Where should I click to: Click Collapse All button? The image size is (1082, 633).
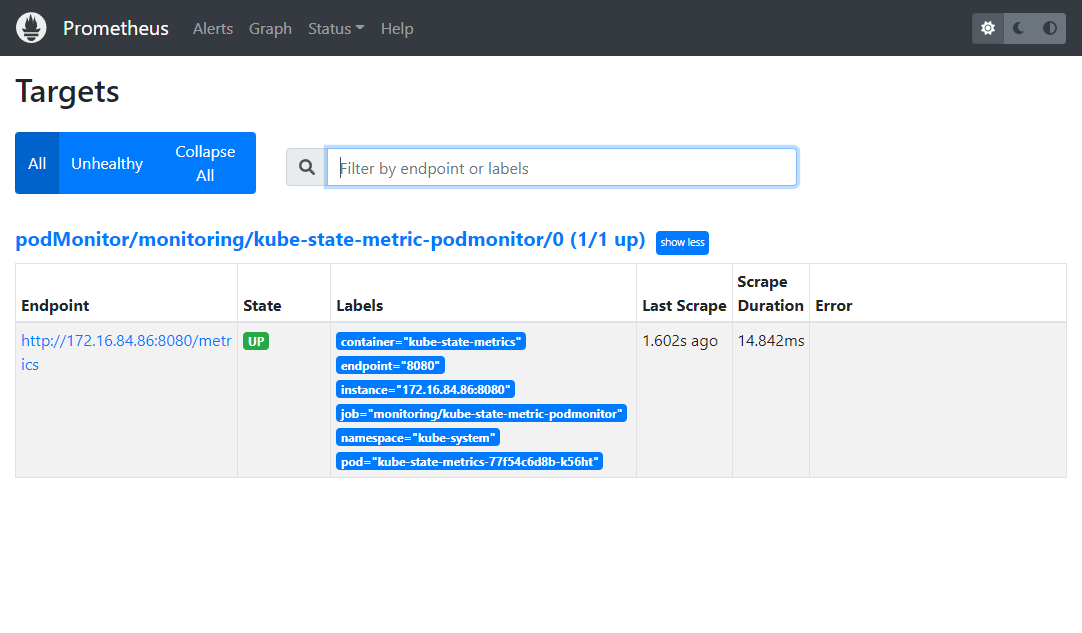[x=205, y=163]
